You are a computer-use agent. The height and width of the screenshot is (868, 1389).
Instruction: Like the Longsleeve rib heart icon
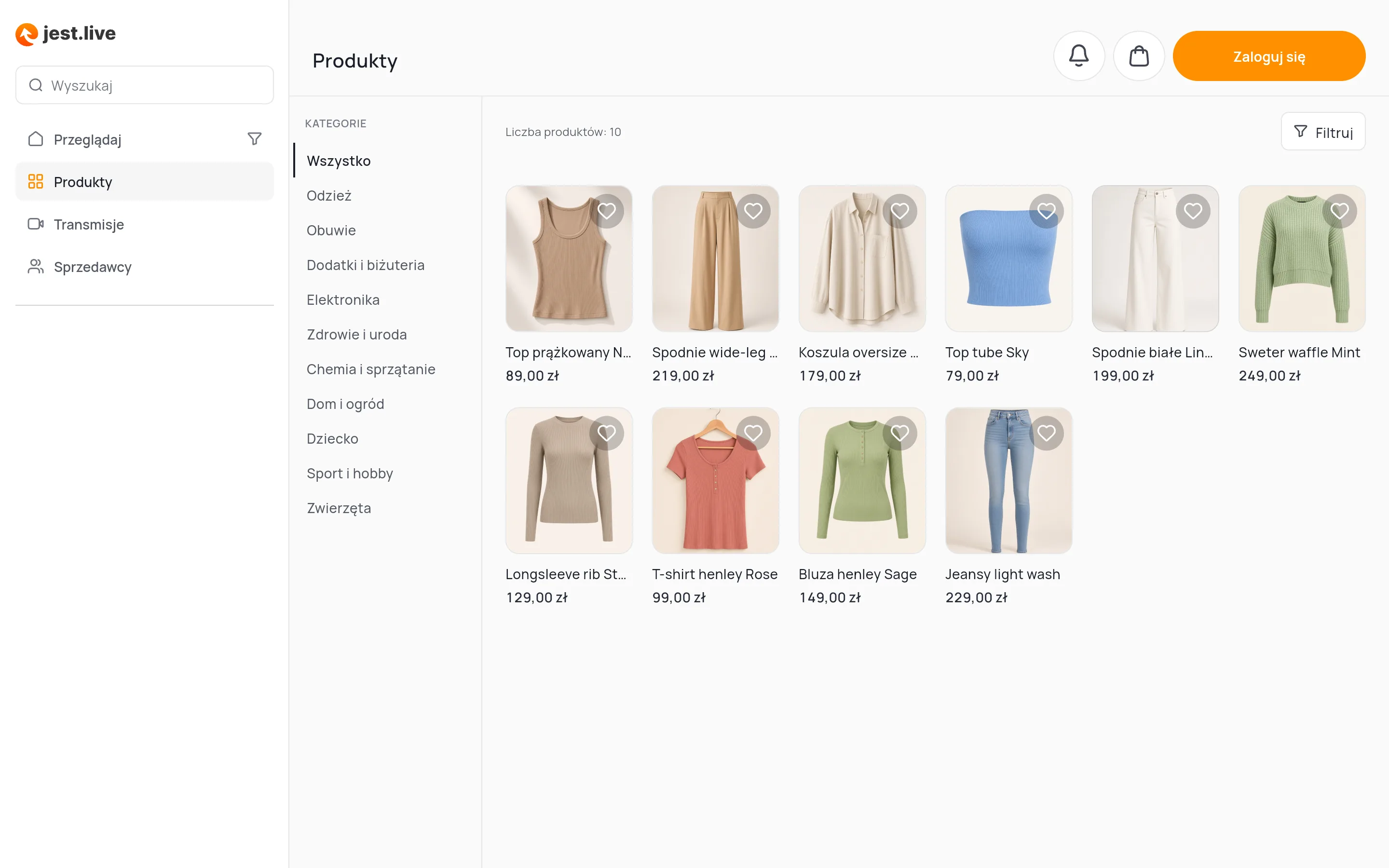tap(607, 433)
